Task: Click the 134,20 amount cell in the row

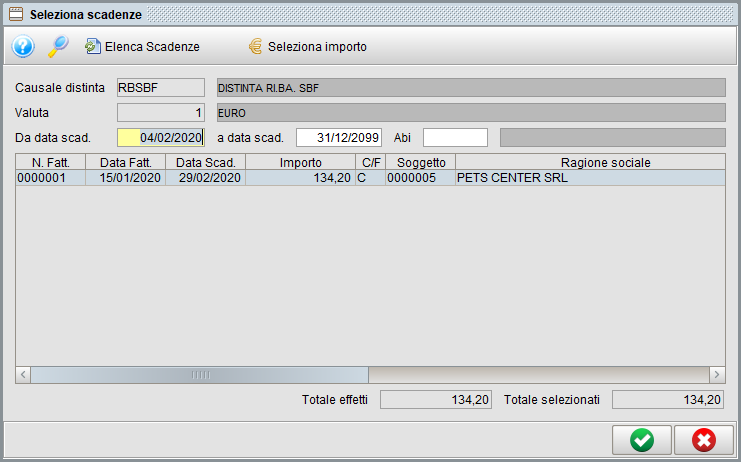Action: click(301, 178)
